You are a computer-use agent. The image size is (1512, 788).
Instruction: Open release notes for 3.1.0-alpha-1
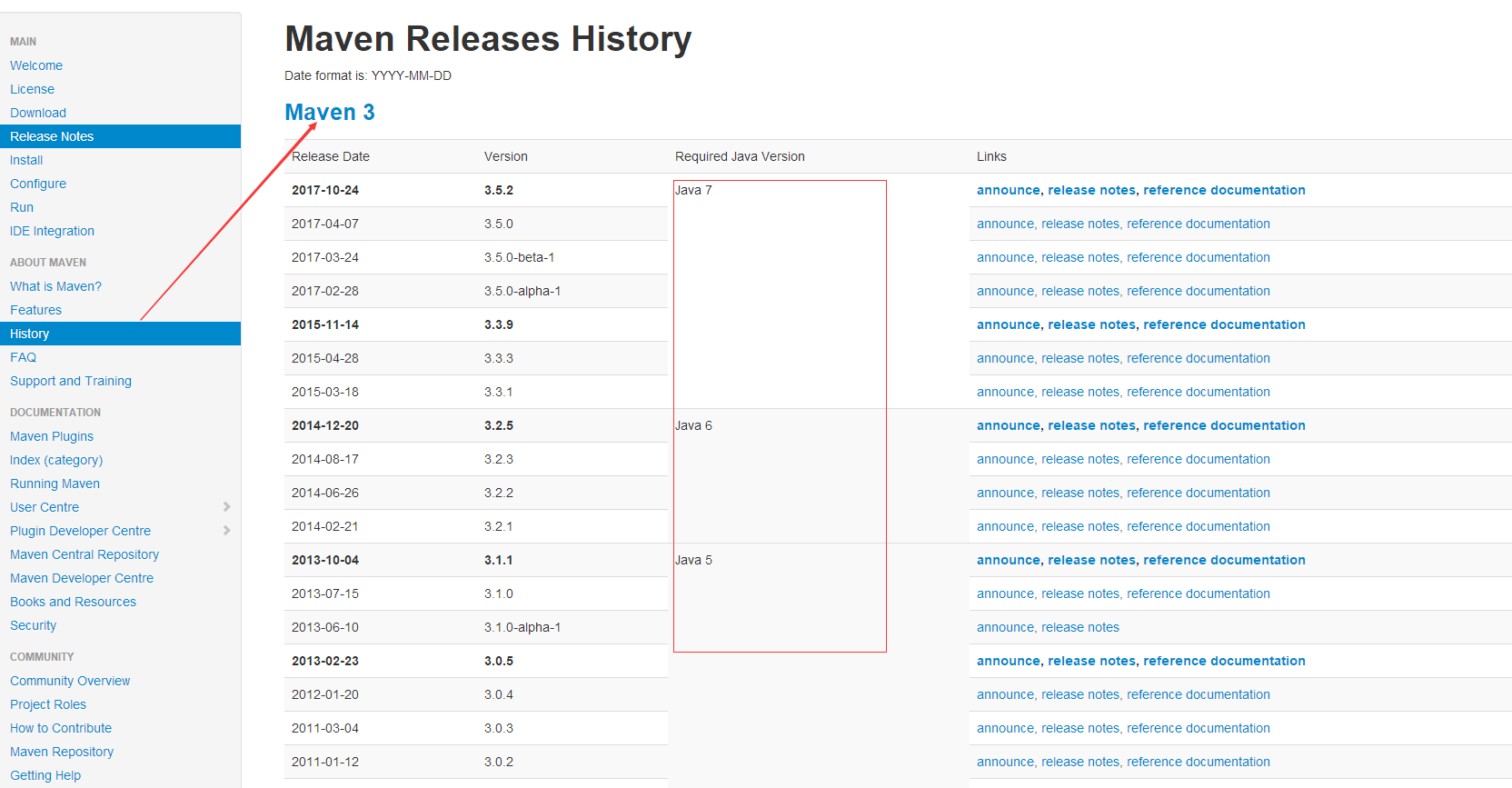pos(1080,627)
